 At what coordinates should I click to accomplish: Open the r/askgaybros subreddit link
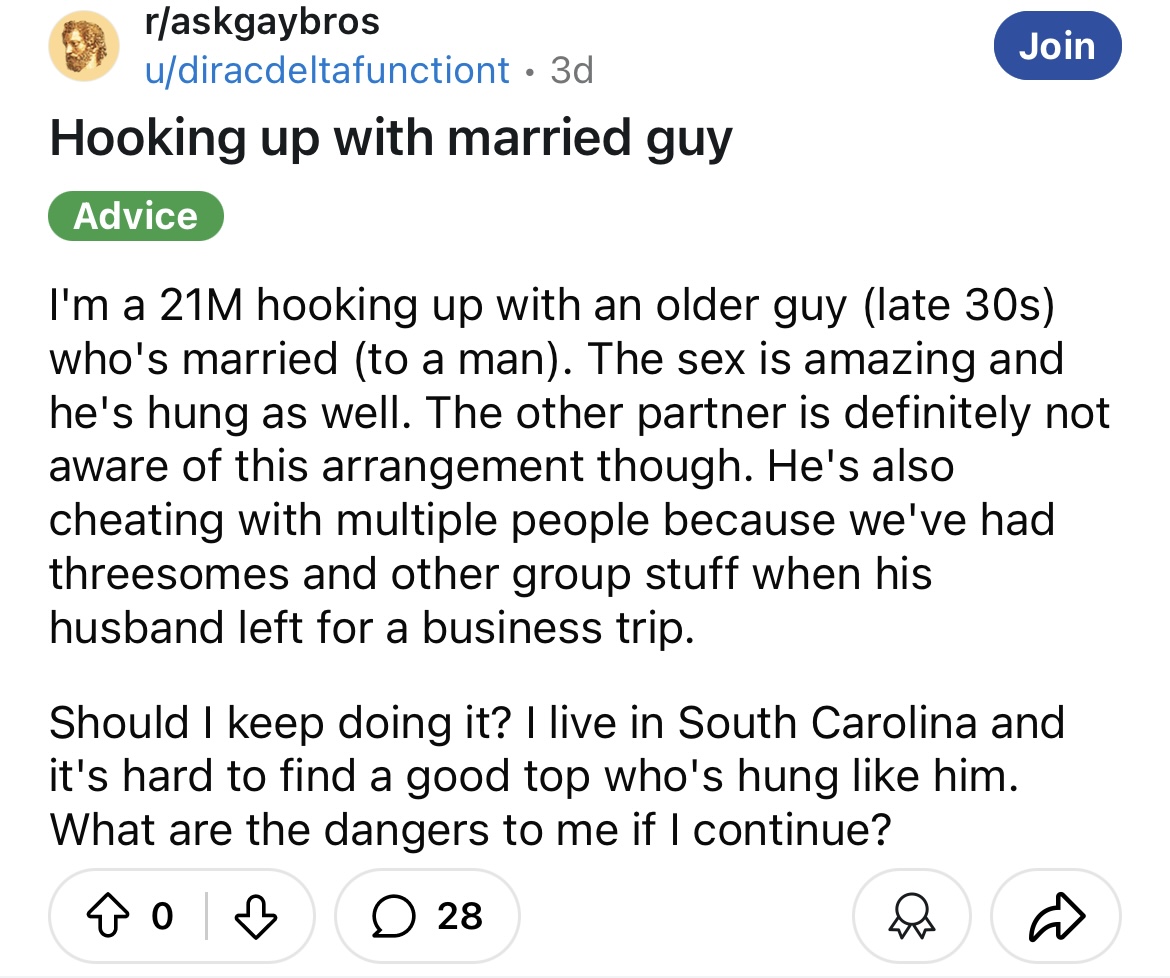coord(262,22)
